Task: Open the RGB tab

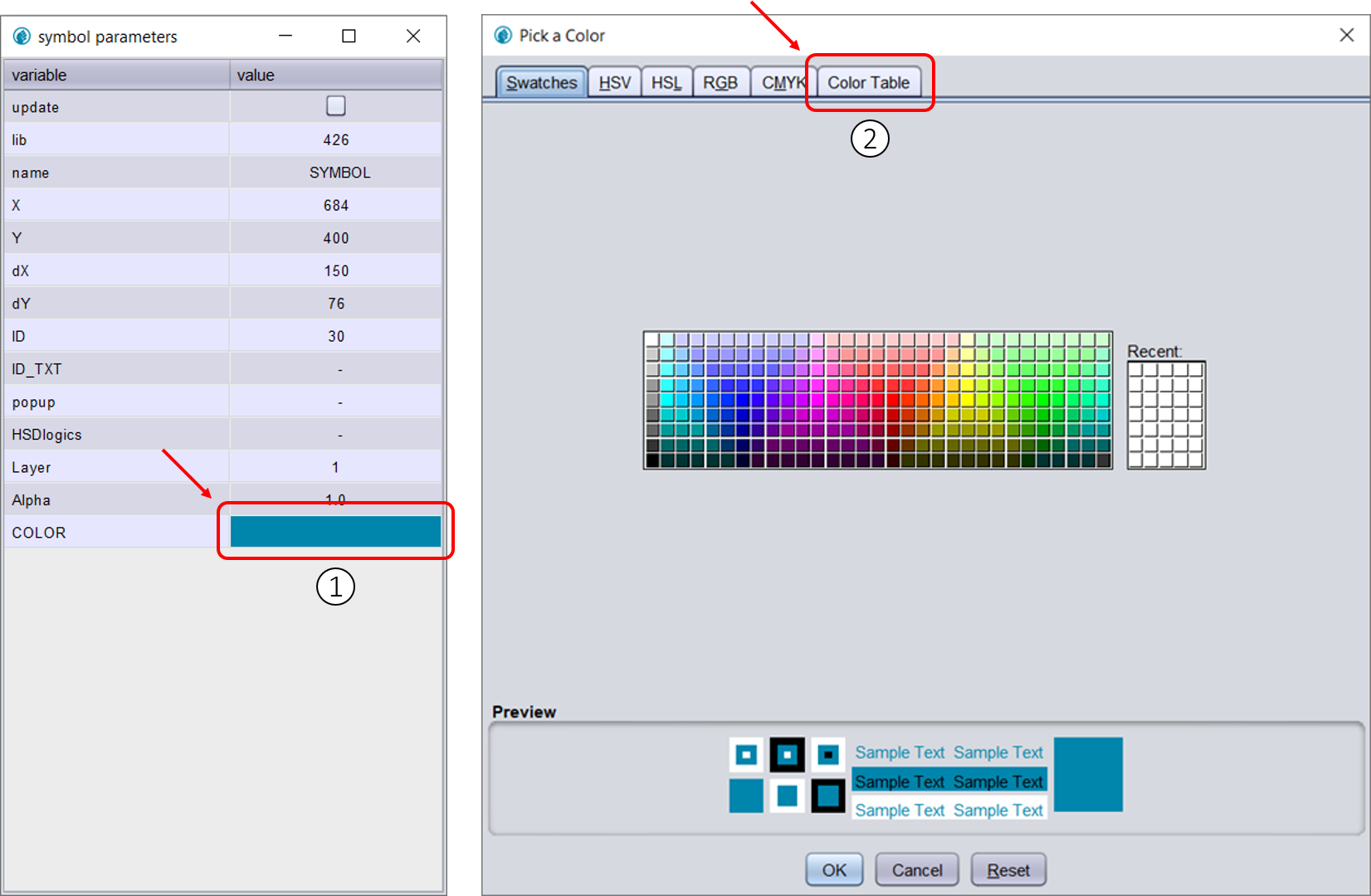Action: 720,81
